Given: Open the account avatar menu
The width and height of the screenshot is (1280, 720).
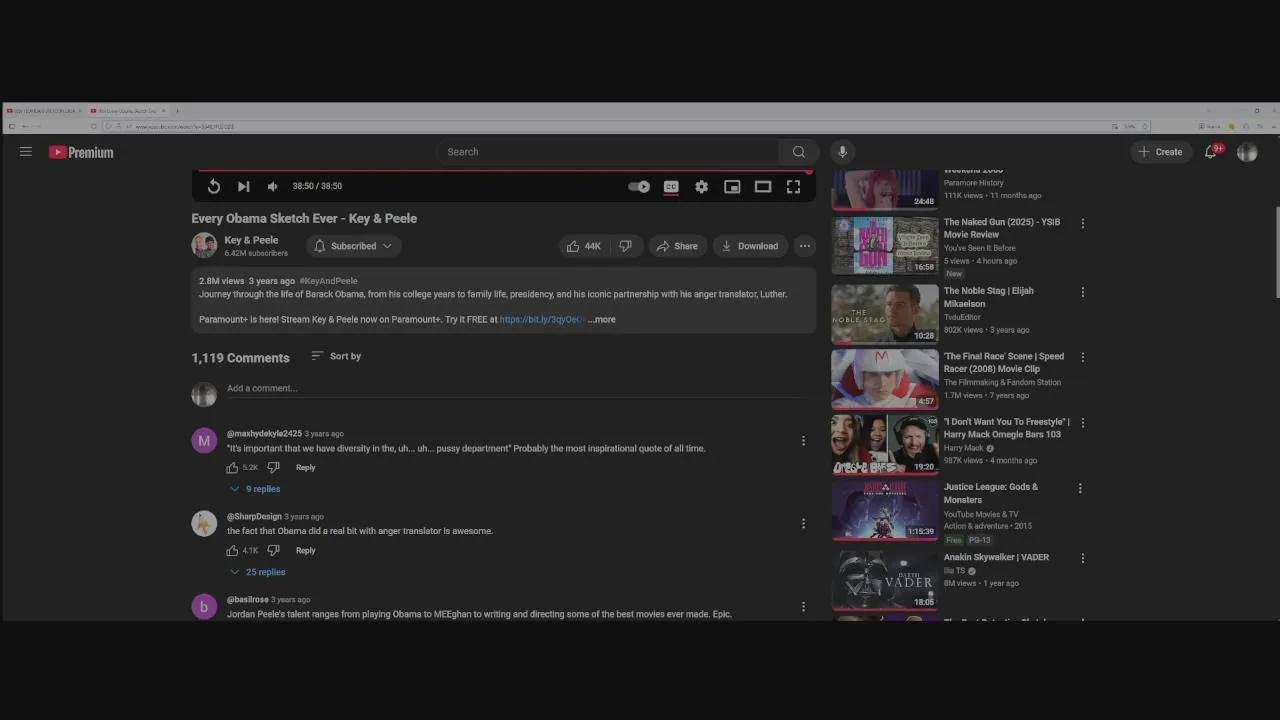Looking at the screenshot, I should click(x=1247, y=152).
